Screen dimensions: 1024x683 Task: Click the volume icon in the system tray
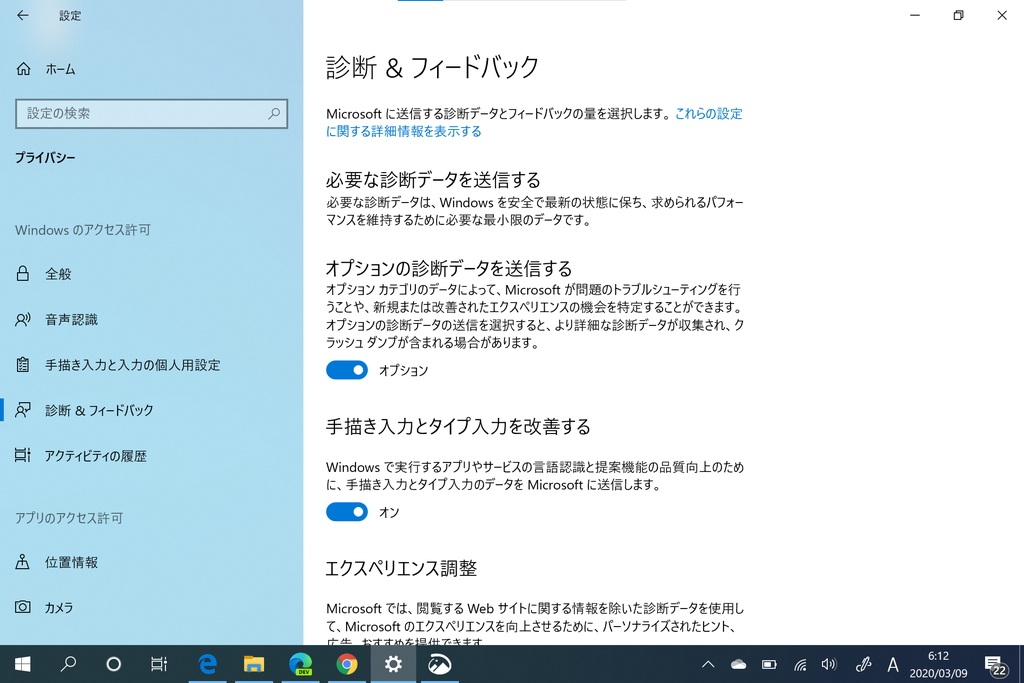point(828,663)
